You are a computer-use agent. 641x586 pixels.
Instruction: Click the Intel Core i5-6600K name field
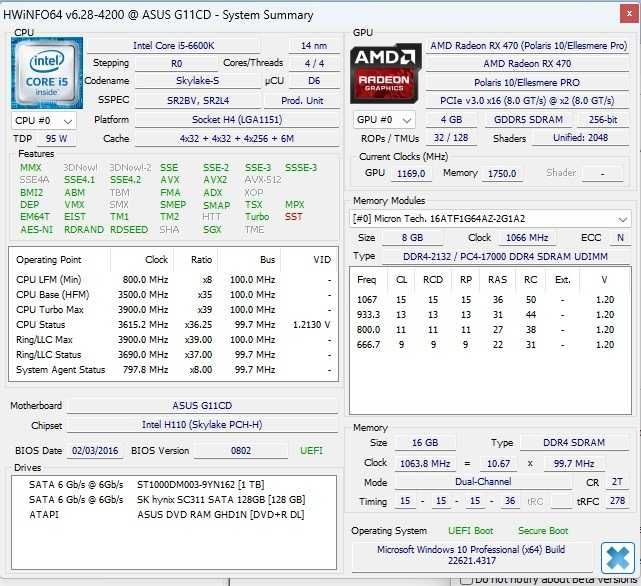point(173,46)
